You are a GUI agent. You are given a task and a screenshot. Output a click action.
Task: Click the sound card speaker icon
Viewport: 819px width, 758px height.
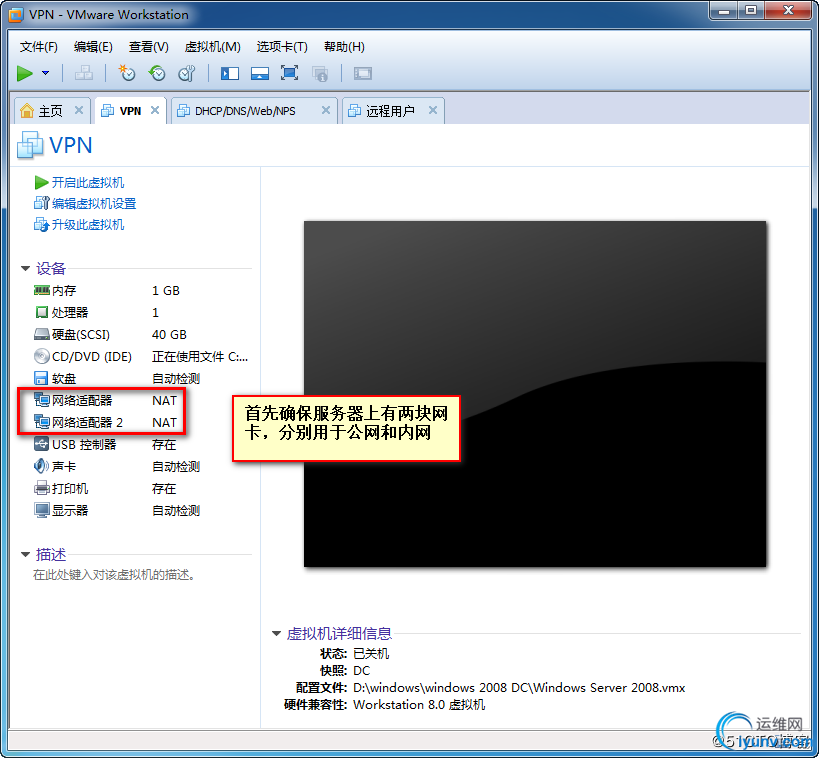pos(41,466)
